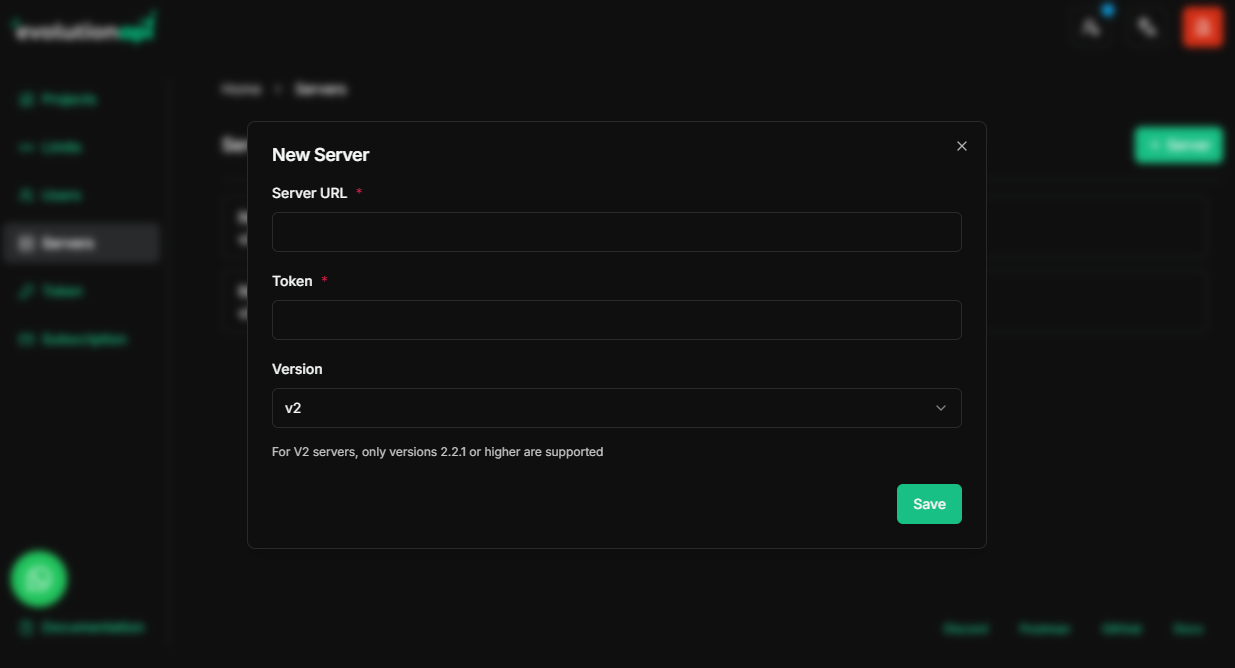Click the icon with the blue notification dot

[1092, 28]
